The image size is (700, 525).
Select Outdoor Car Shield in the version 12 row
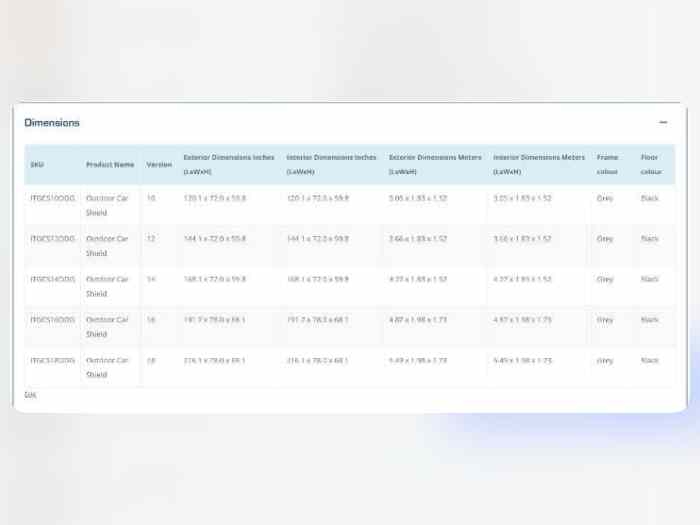point(107,246)
